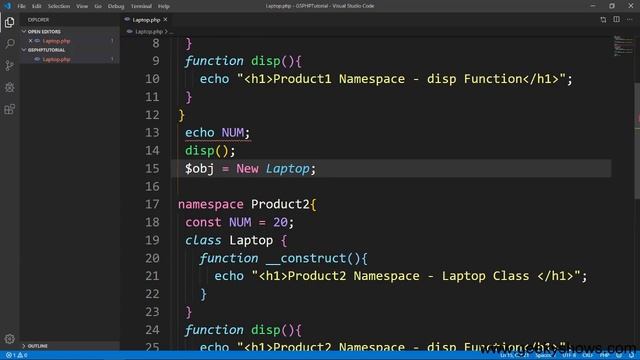Click the errors and warnings status indicator
Viewport: 640px width, 360px height.
(16, 355)
